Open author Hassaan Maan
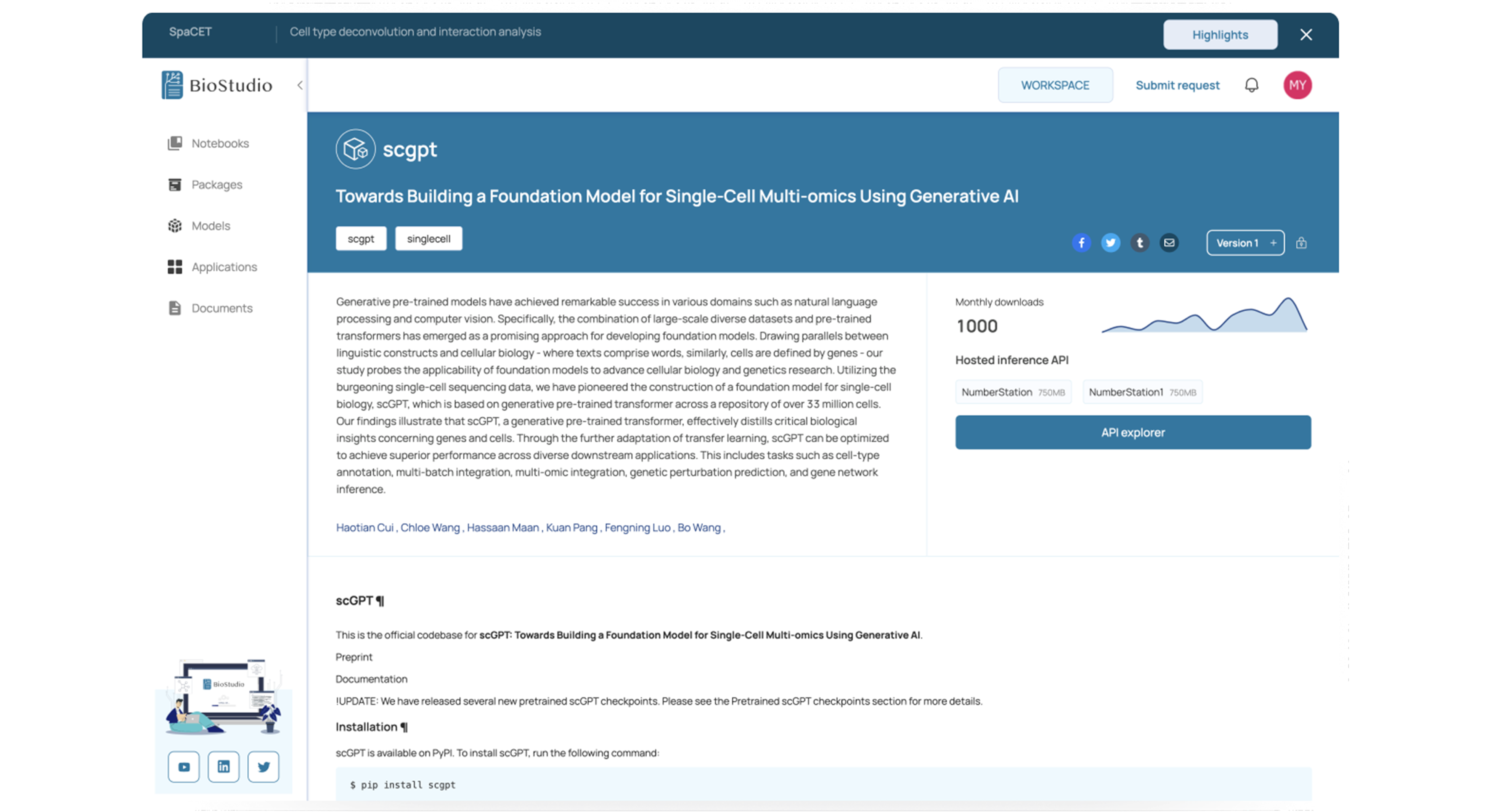The width and height of the screenshot is (1487, 812). pyautogui.click(x=503, y=528)
